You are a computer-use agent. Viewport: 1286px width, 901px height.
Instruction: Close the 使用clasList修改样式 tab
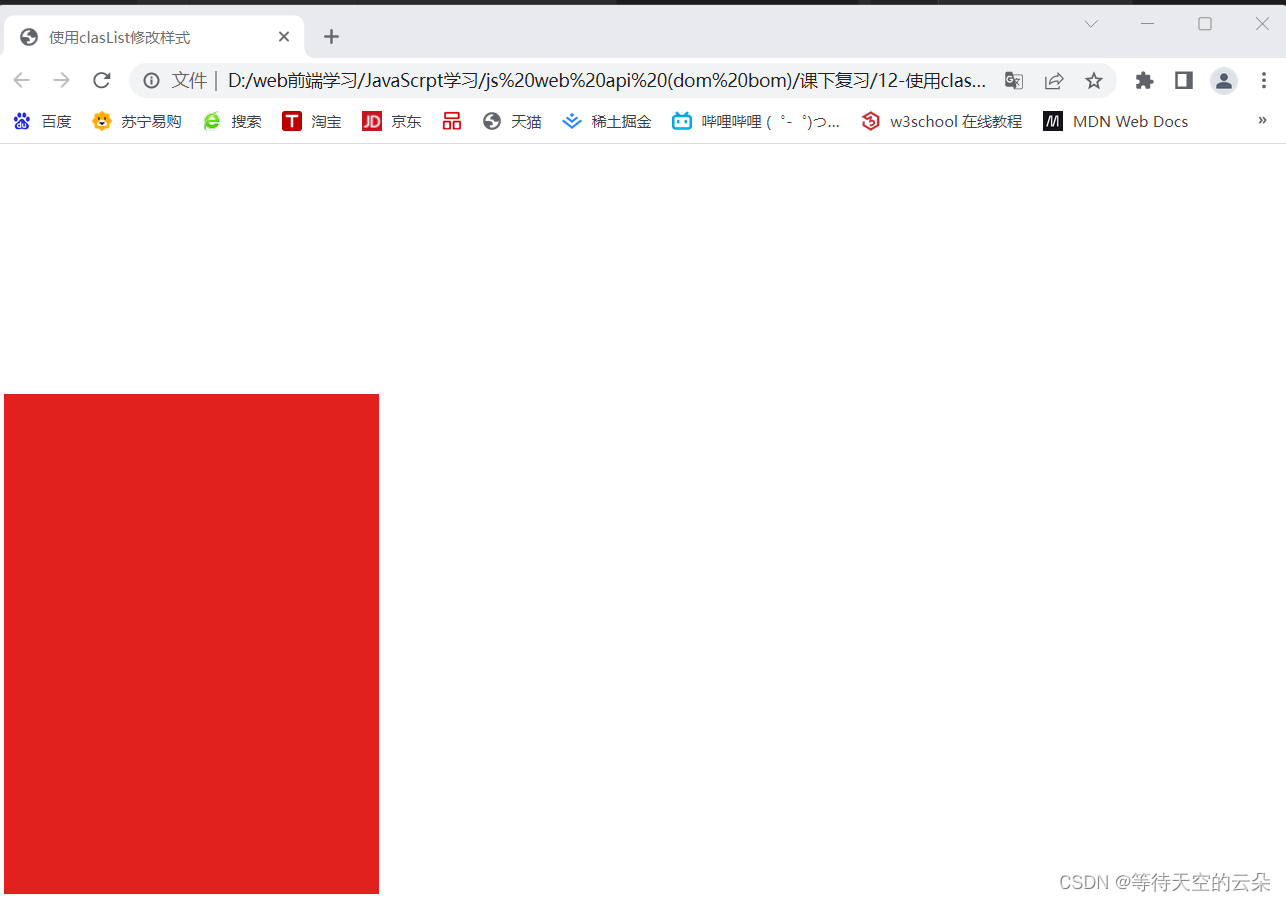284,37
